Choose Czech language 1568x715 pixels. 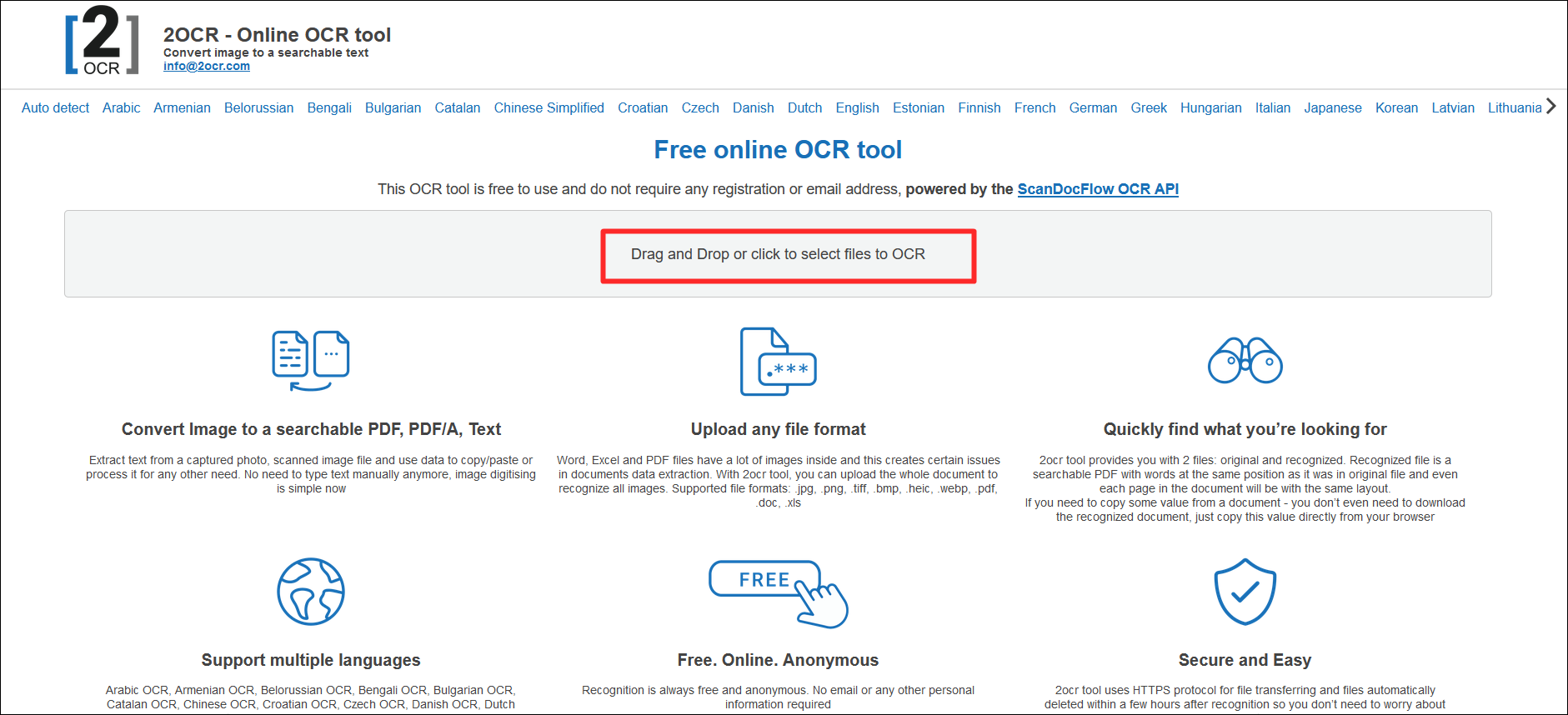pyautogui.click(x=700, y=107)
